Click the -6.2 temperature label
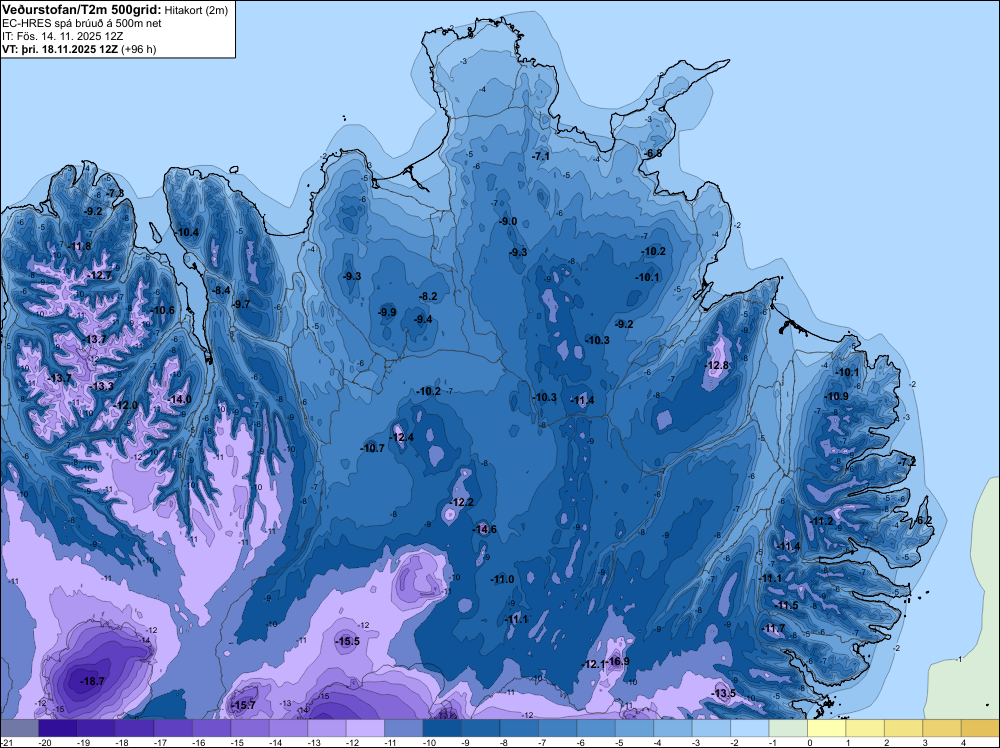Screen dimensions: 1000x748 923,520
